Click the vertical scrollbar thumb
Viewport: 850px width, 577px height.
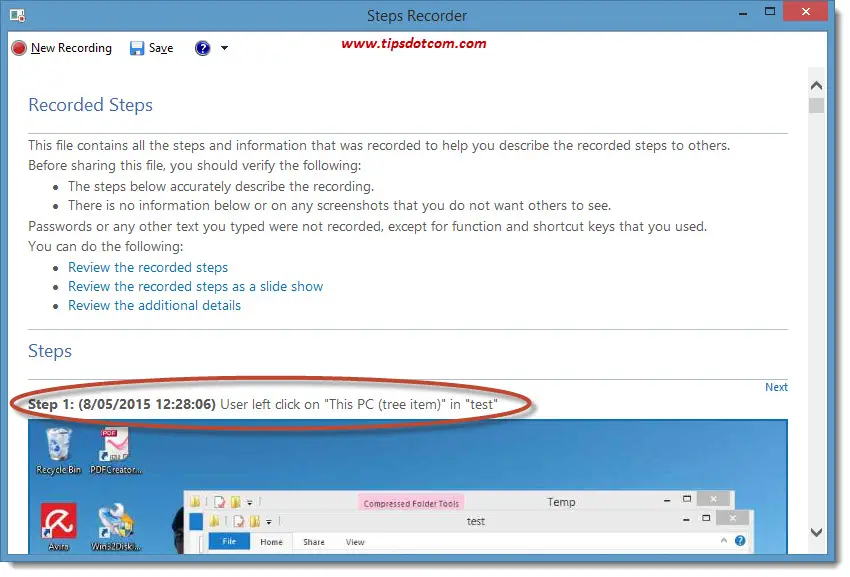[816, 105]
